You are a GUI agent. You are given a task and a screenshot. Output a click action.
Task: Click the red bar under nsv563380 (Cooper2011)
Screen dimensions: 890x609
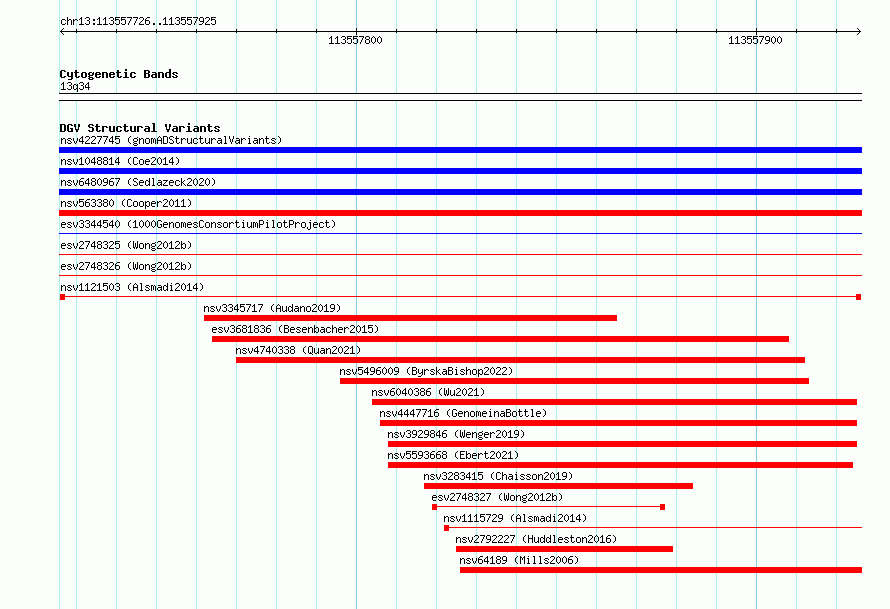pyautogui.click(x=460, y=213)
